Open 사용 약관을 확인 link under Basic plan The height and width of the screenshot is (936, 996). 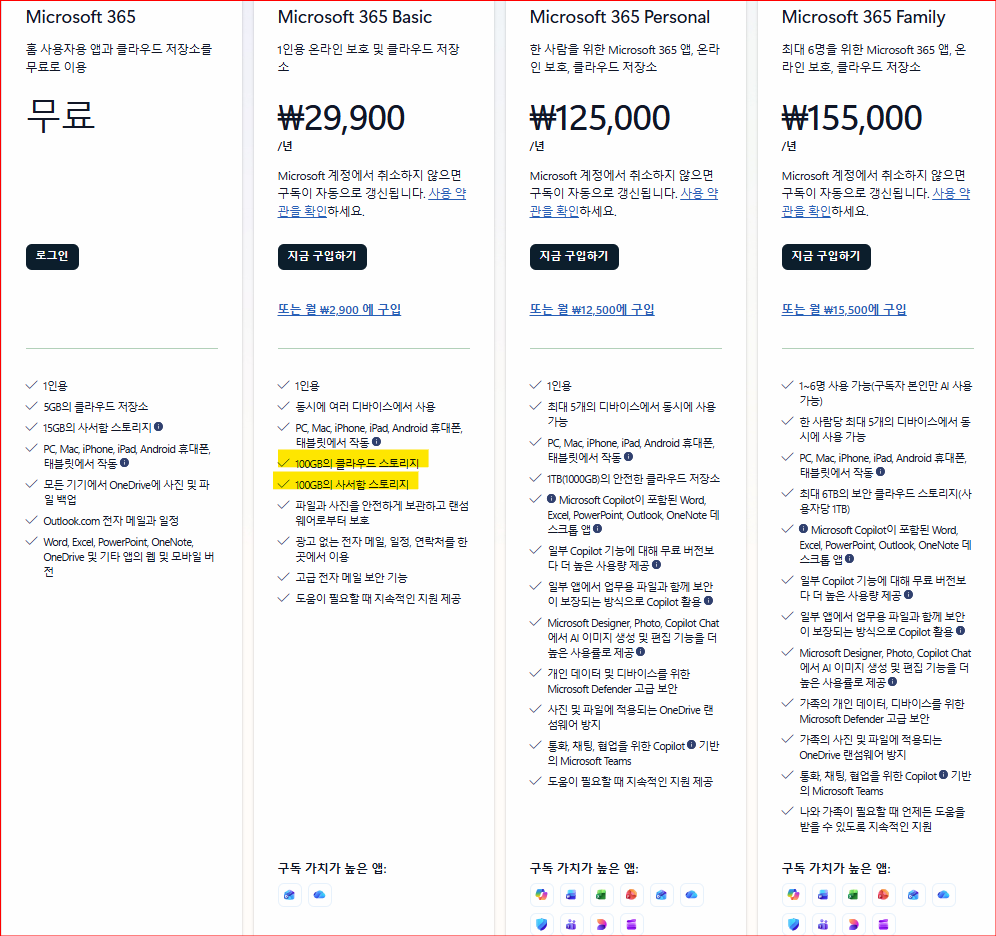coord(302,210)
